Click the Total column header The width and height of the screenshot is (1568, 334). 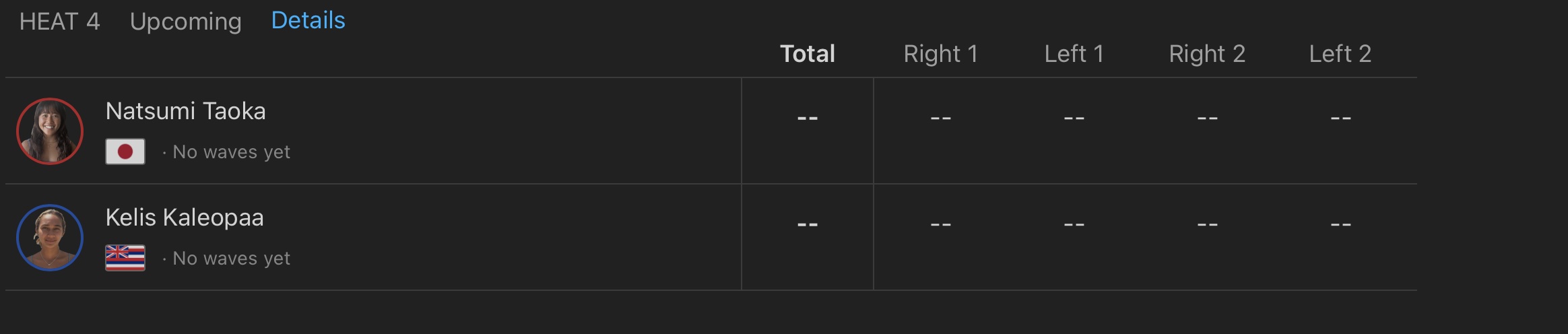click(x=807, y=54)
